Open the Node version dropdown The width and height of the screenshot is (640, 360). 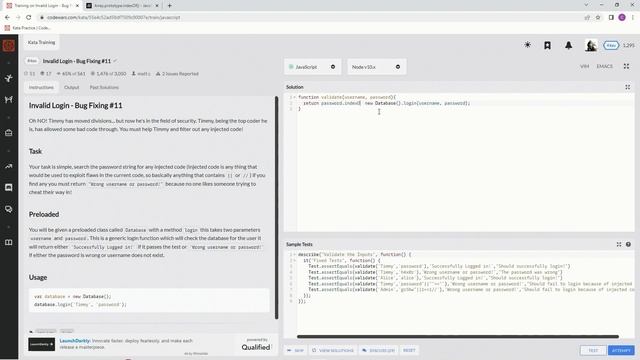click(376, 67)
